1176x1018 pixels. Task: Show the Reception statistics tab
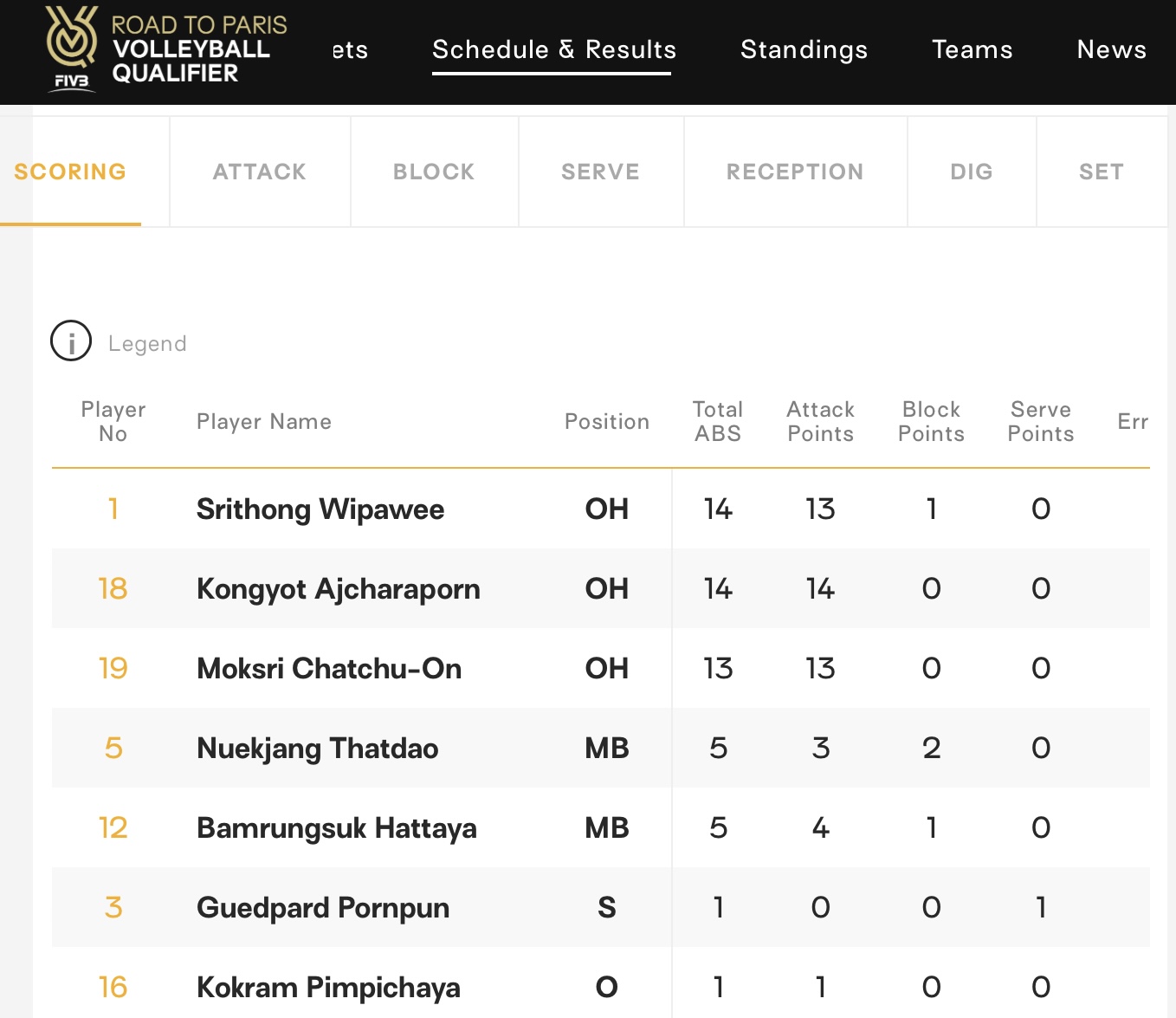click(x=795, y=172)
